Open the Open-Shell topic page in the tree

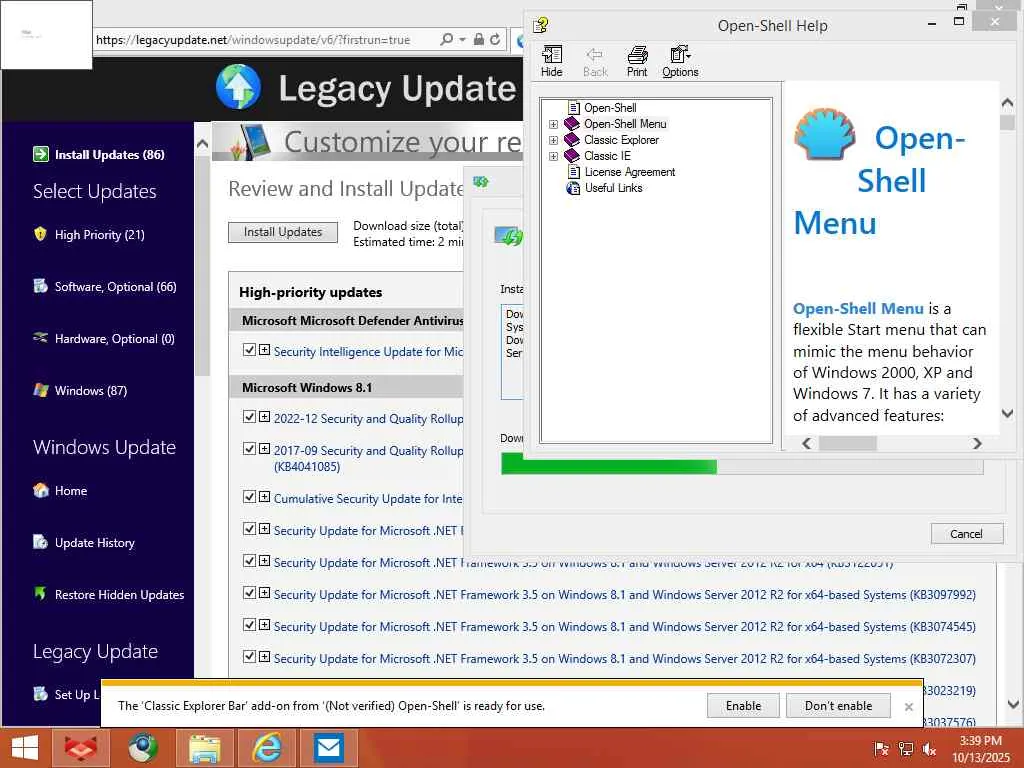(x=610, y=108)
